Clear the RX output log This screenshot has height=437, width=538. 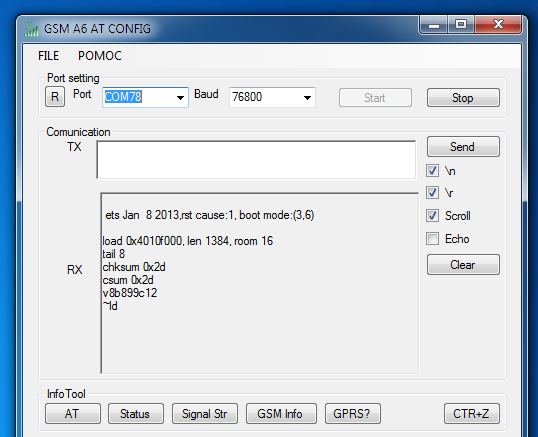click(x=463, y=265)
